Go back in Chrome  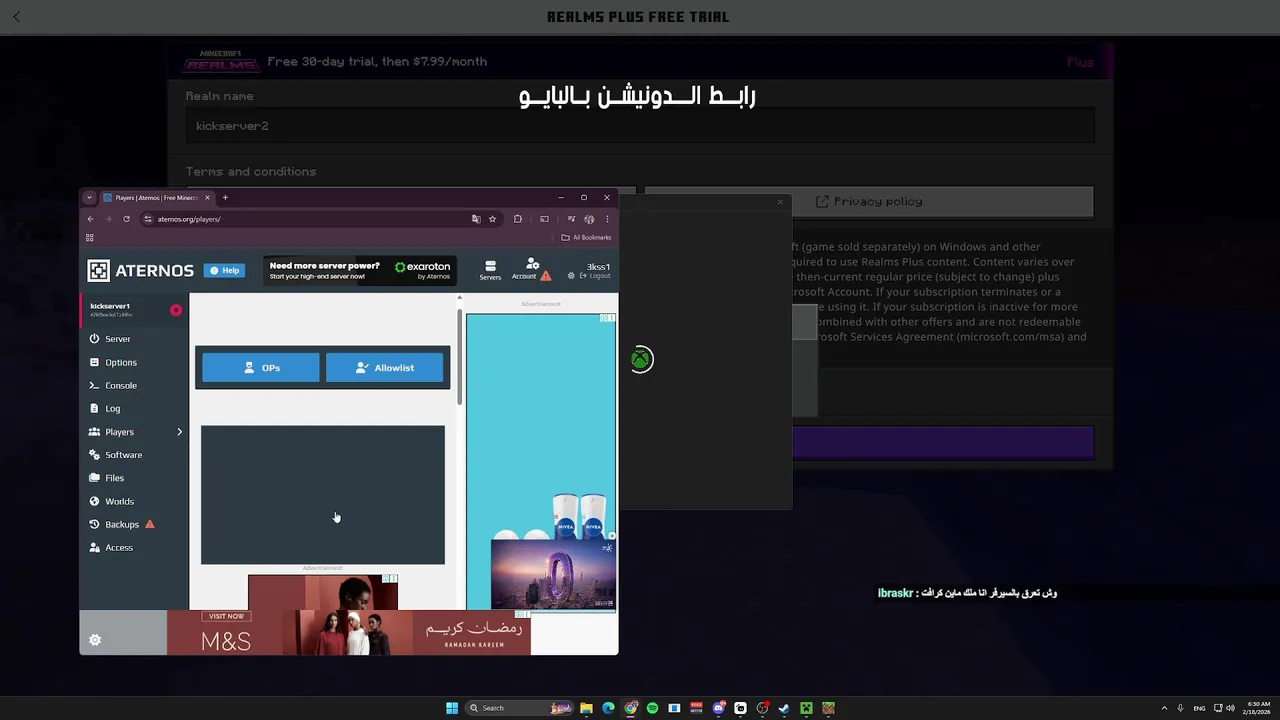tap(90, 219)
